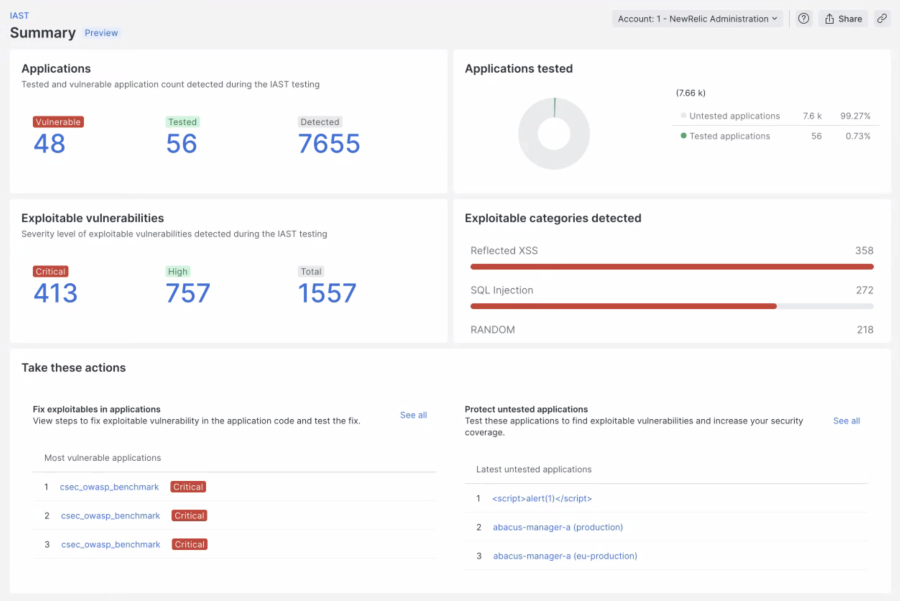Click the Total vulnerabilities count 1557
This screenshot has width=900, height=601.
pyautogui.click(x=327, y=293)
